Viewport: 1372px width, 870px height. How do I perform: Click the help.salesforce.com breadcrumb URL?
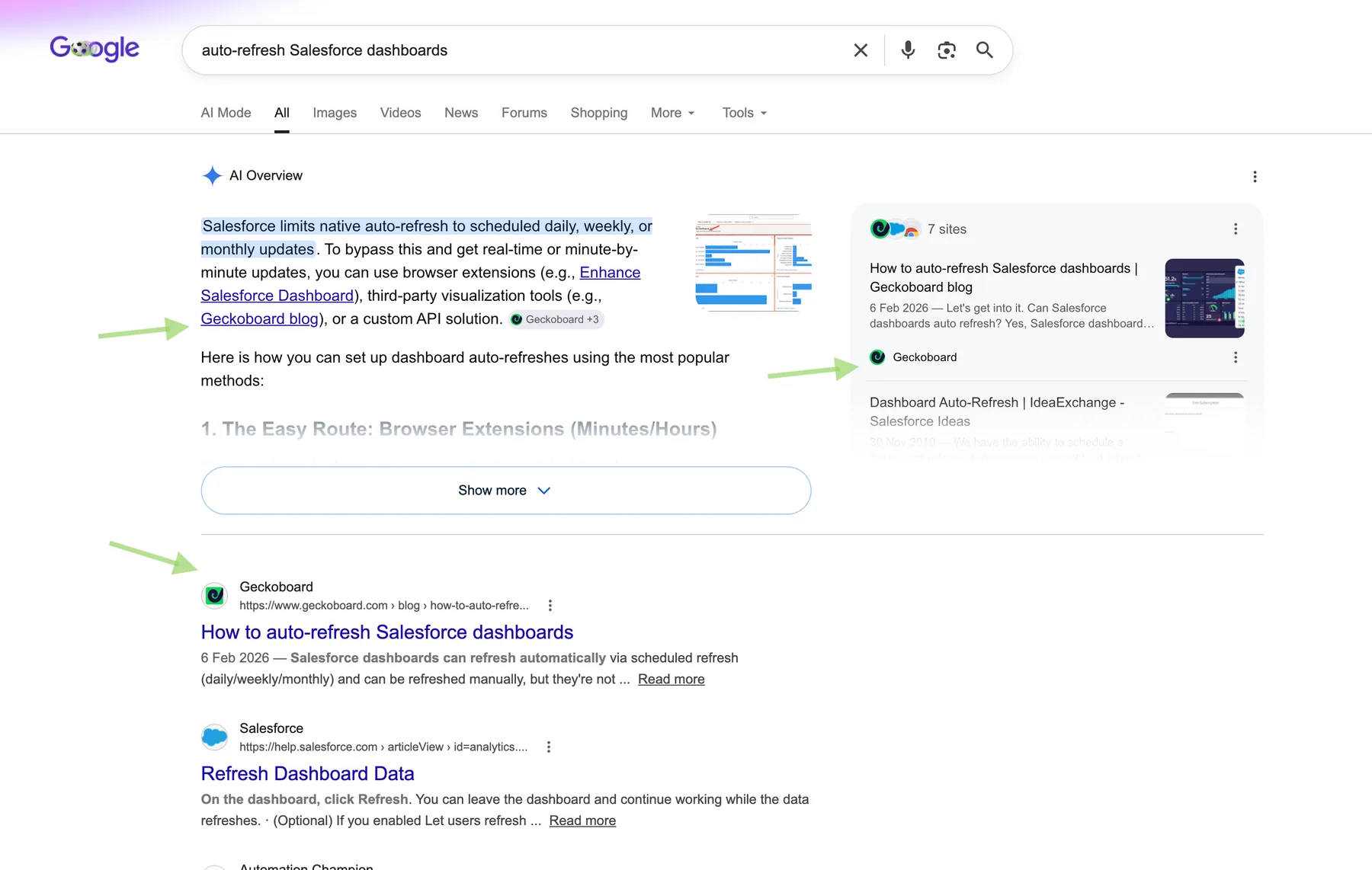[383, 747]
